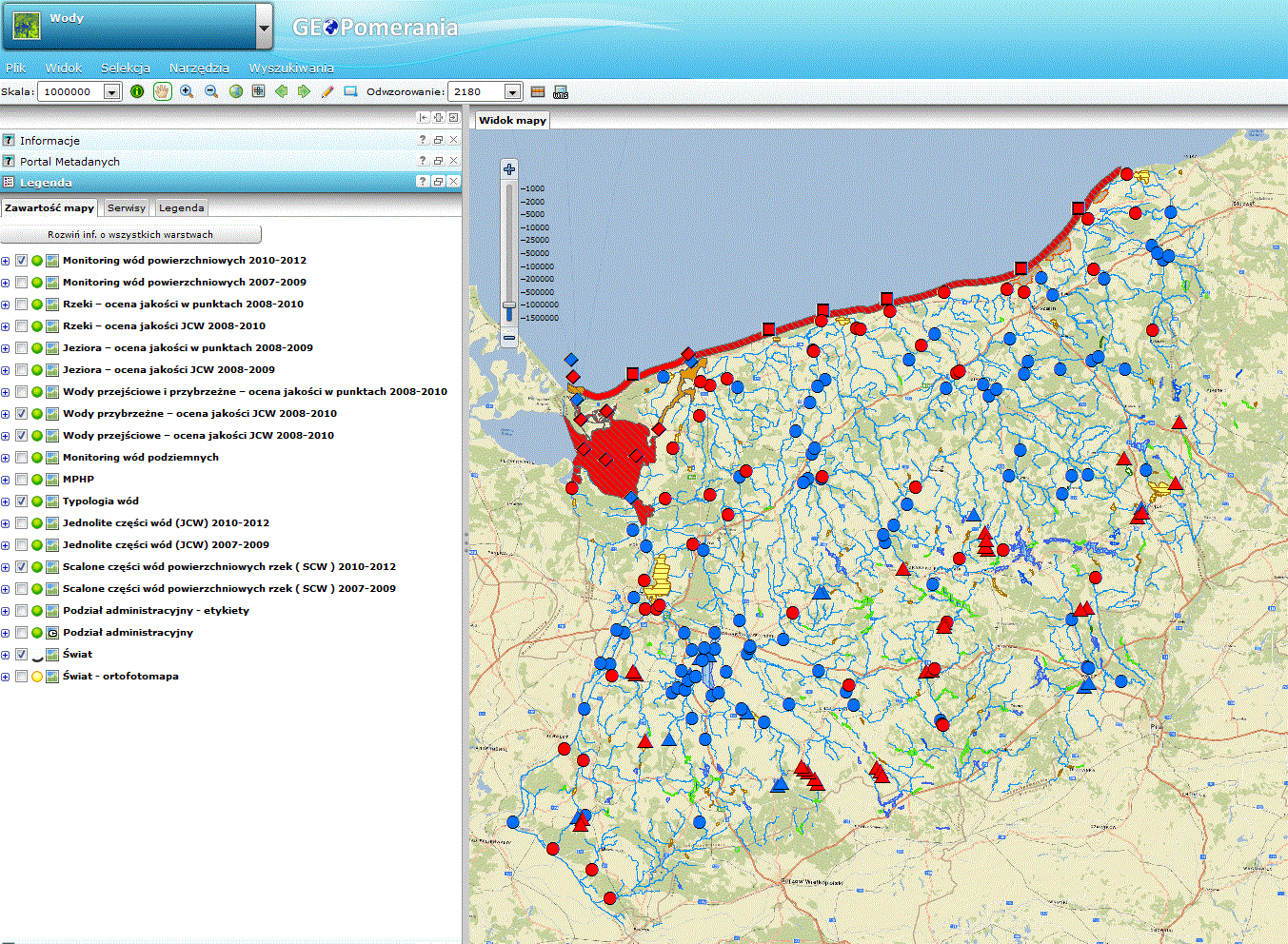Uncheck the Typologia wód layer
1288x944 pixels.
[21, 501]
